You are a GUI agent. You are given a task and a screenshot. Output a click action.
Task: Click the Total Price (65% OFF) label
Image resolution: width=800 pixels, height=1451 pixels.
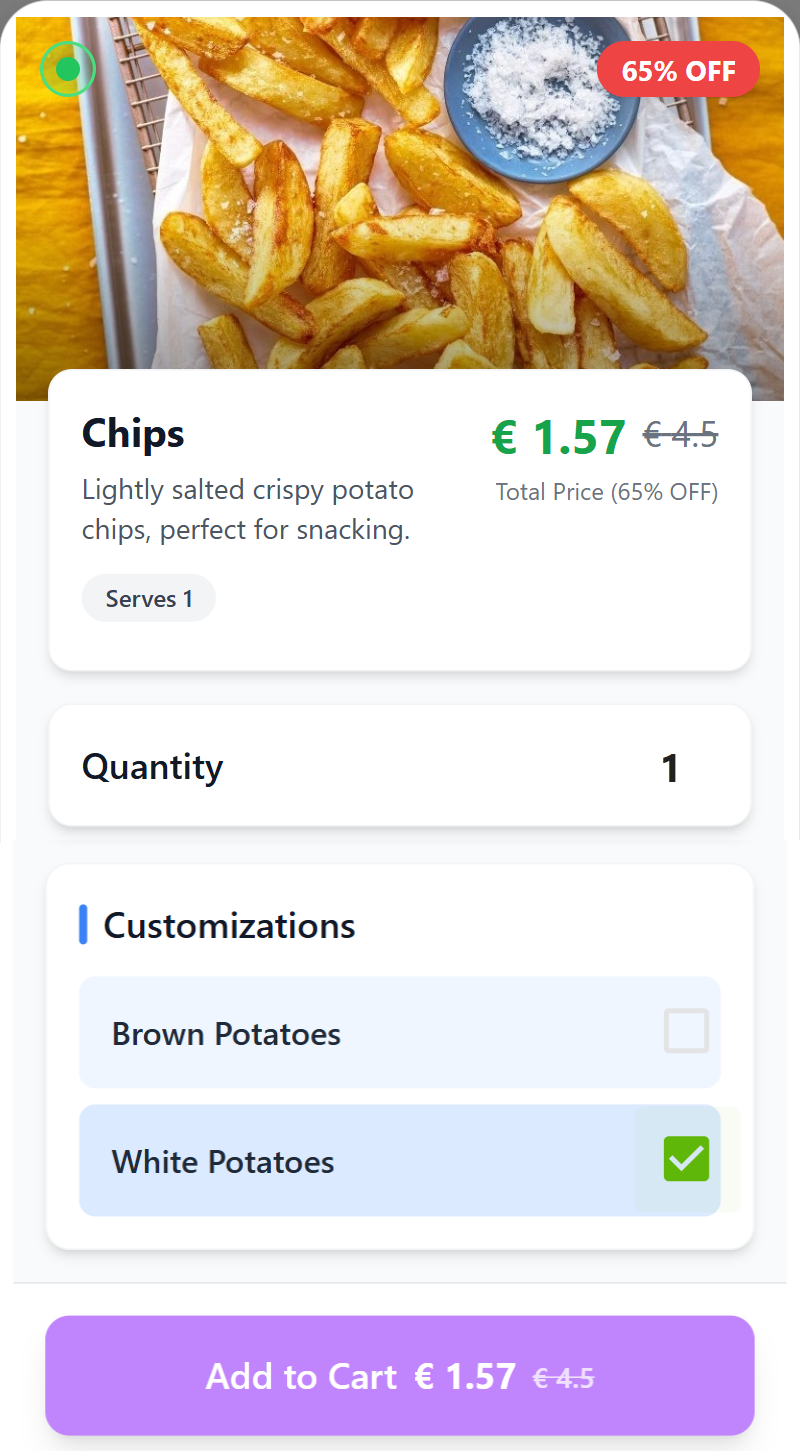(x=606, y=492)
